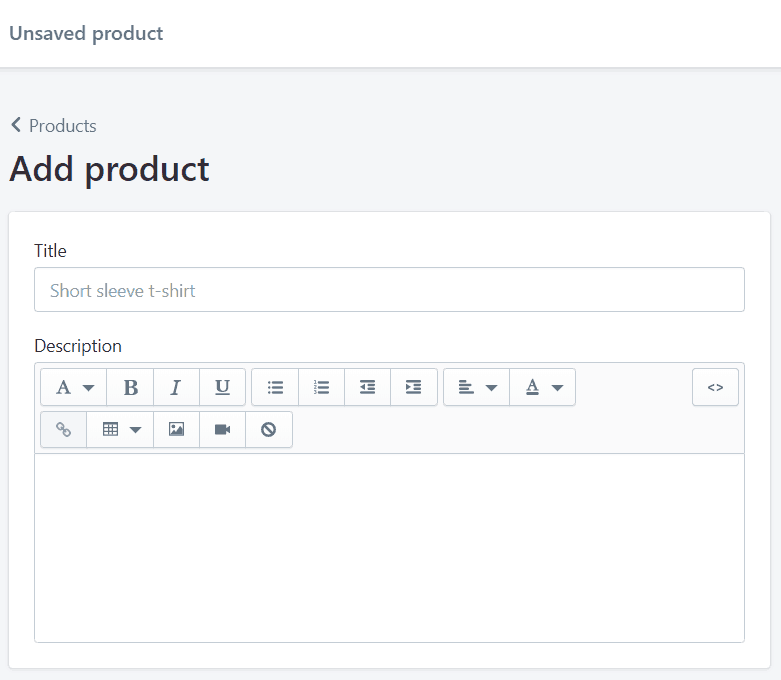This screenshot has height=680, width=781.
Task: Outdent the selected text
Action: (367, 388)
